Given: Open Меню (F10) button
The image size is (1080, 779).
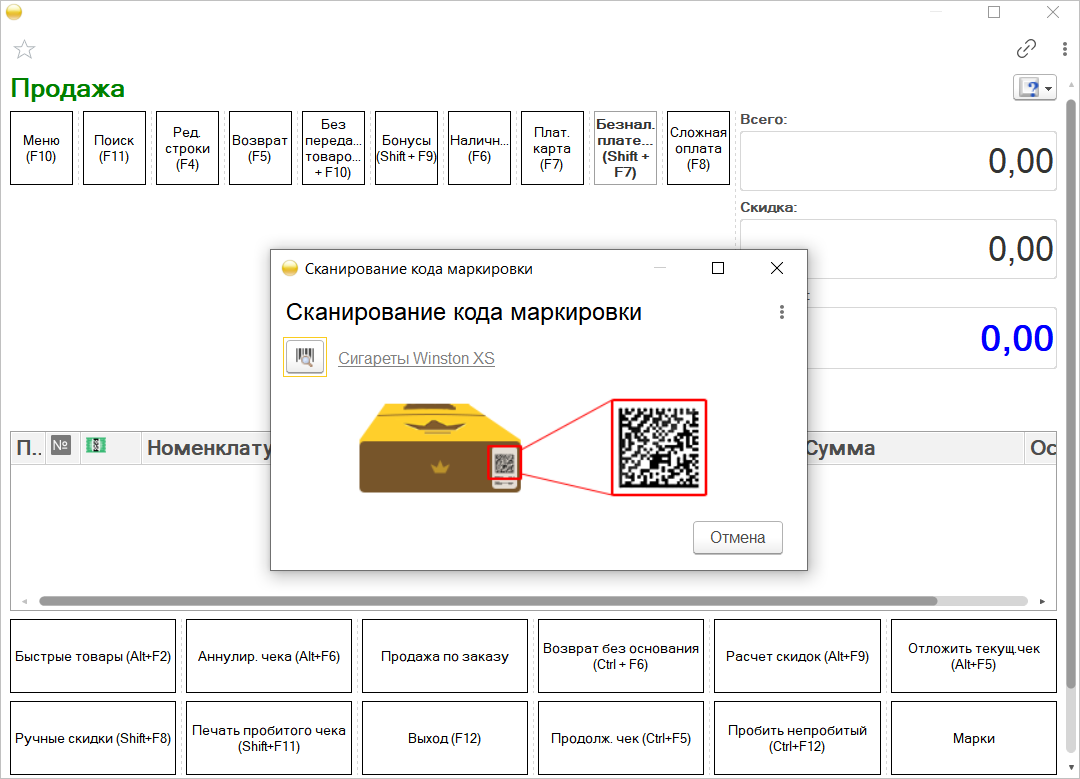Looking at the screenshot, I should (x=41, y=148).
